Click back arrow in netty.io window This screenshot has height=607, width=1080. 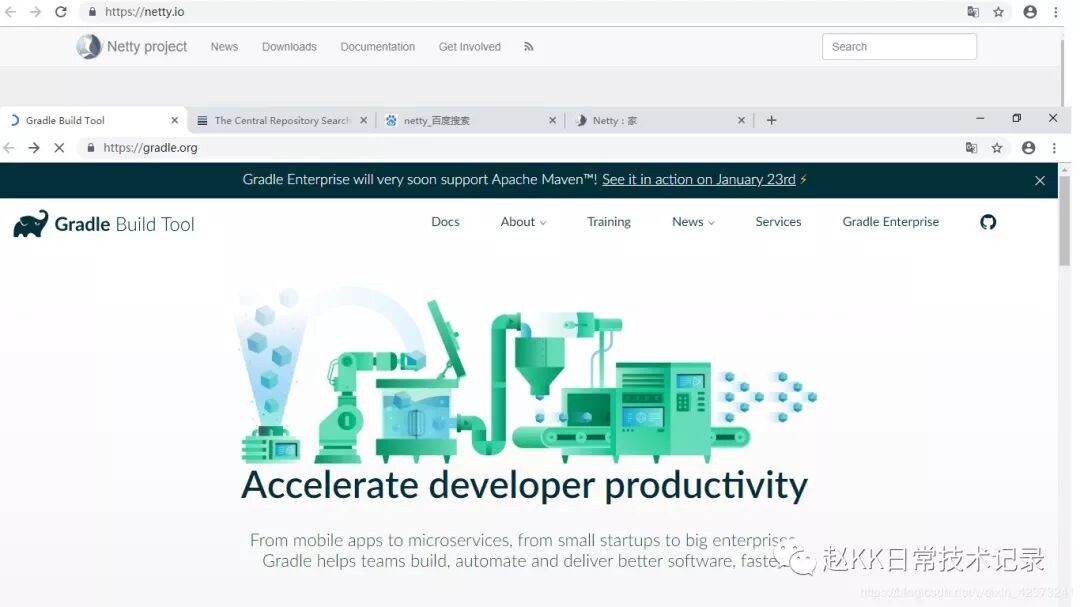click(10, 12)
